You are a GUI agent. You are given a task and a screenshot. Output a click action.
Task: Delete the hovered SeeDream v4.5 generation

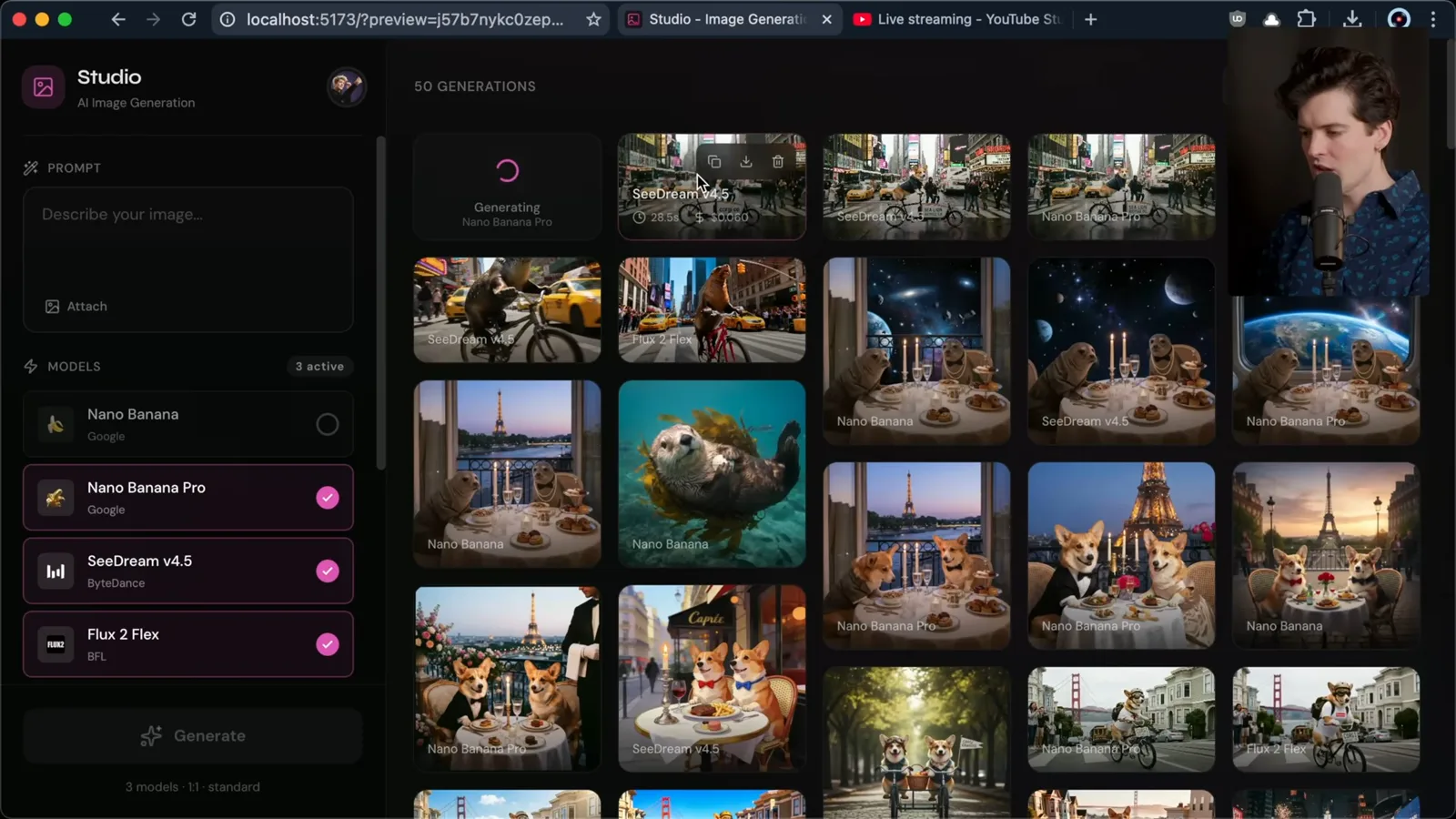(778, 162)
